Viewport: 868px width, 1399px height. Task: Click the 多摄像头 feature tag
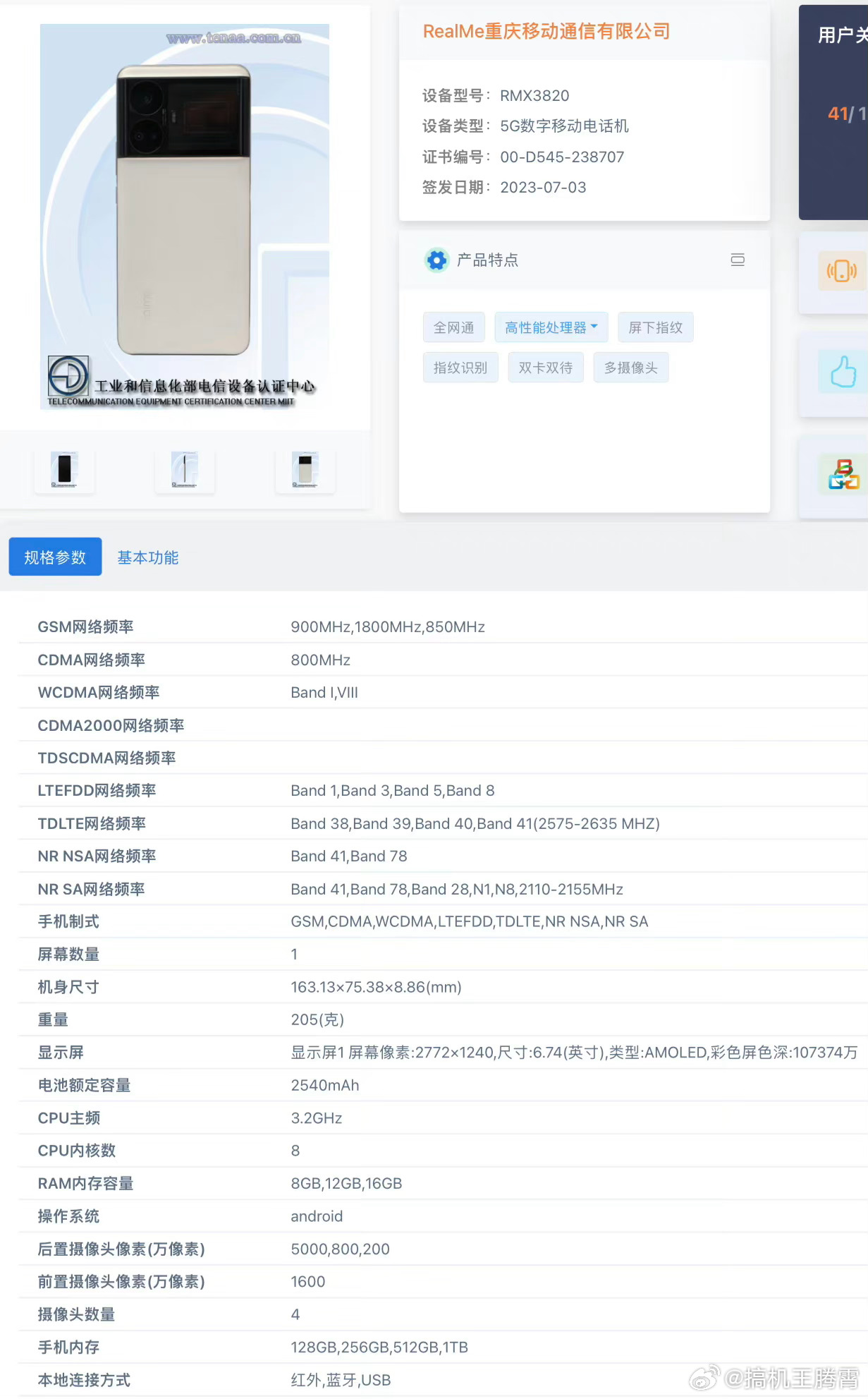coord(630,368)
